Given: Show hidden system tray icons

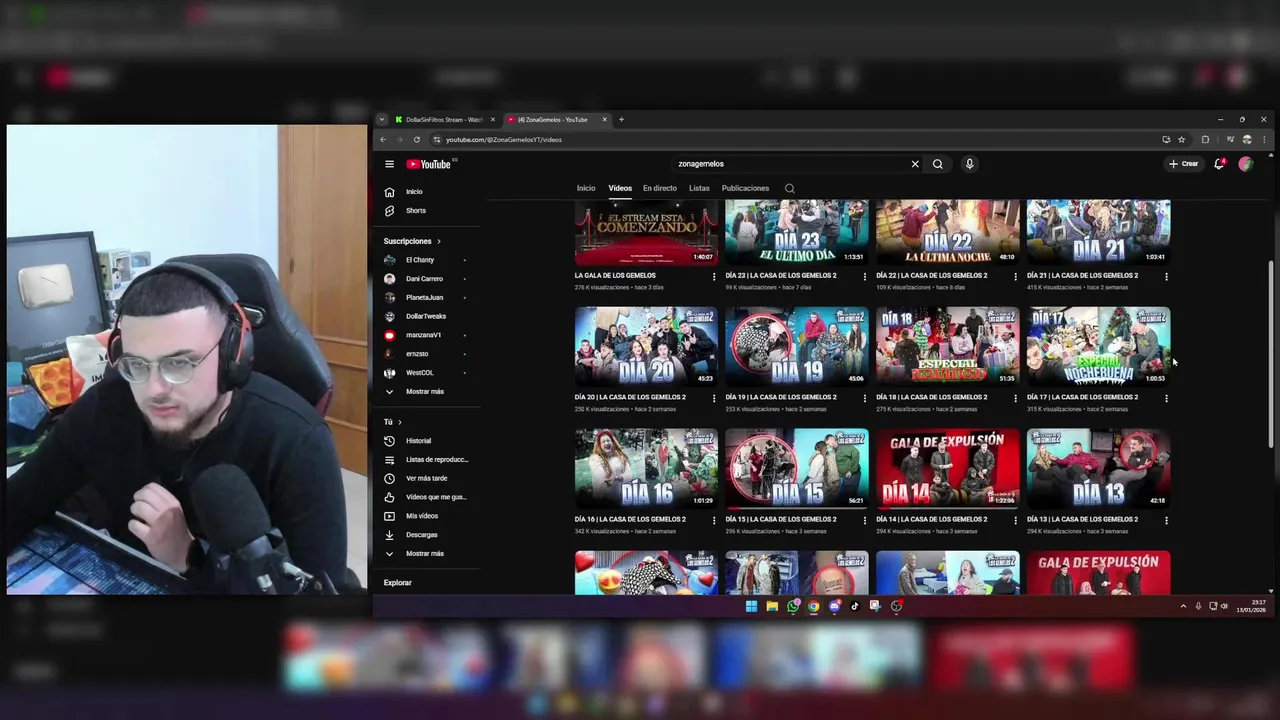Looking at the screenshot, I should (x=1183, y=606).
